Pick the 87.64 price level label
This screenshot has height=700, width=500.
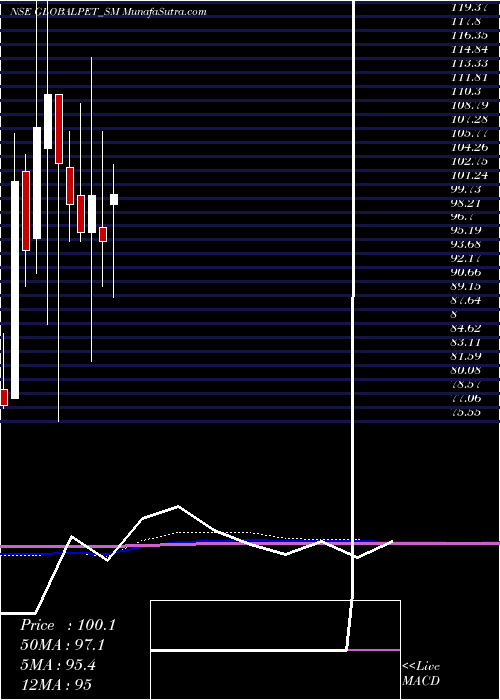[x=467, y=300]
